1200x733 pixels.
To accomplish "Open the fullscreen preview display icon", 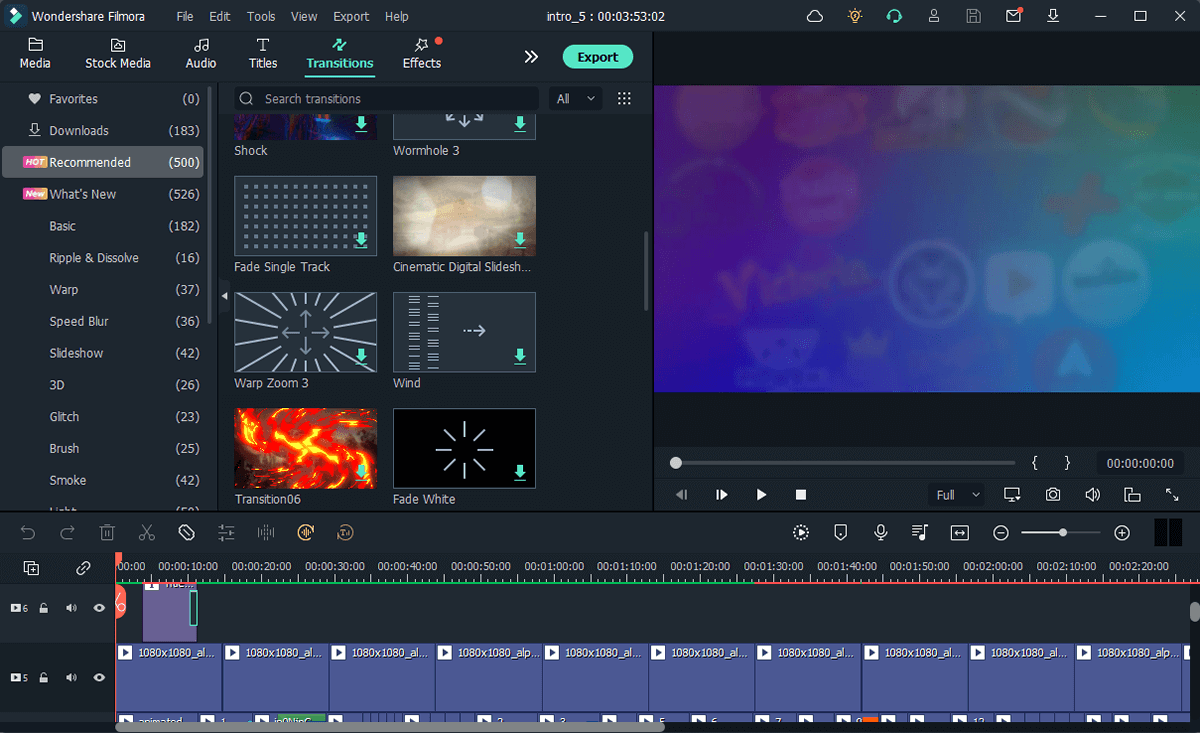I will tap(1012, 494).
